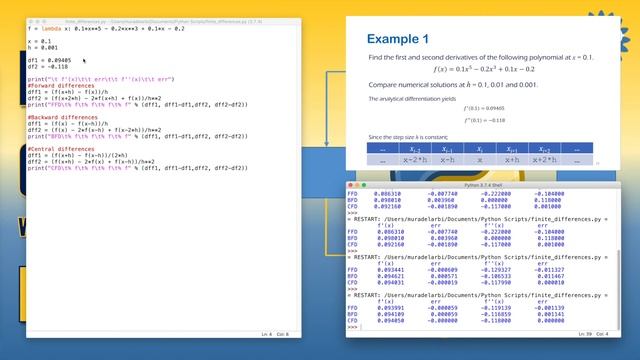Click the editor window's blurred title bar
640x360 pixels.
click(x=163, y=21)
